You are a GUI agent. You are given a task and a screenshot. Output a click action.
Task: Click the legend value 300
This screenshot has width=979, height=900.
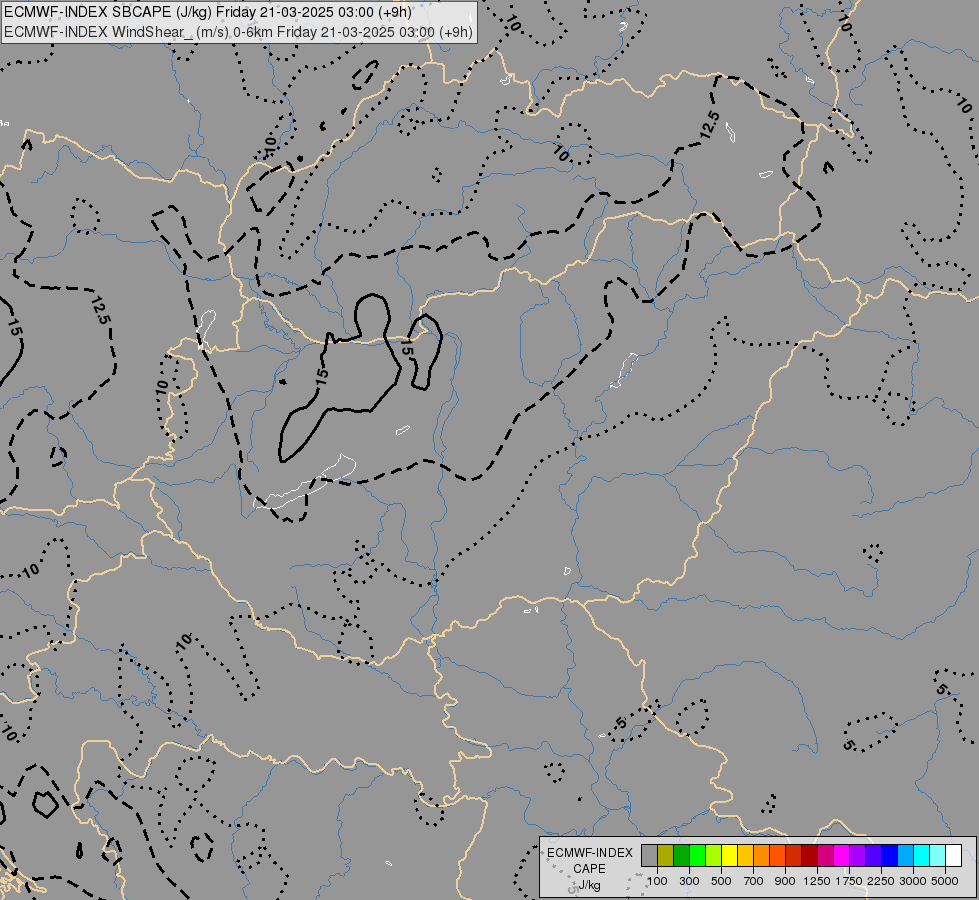(x=689, y=881)
